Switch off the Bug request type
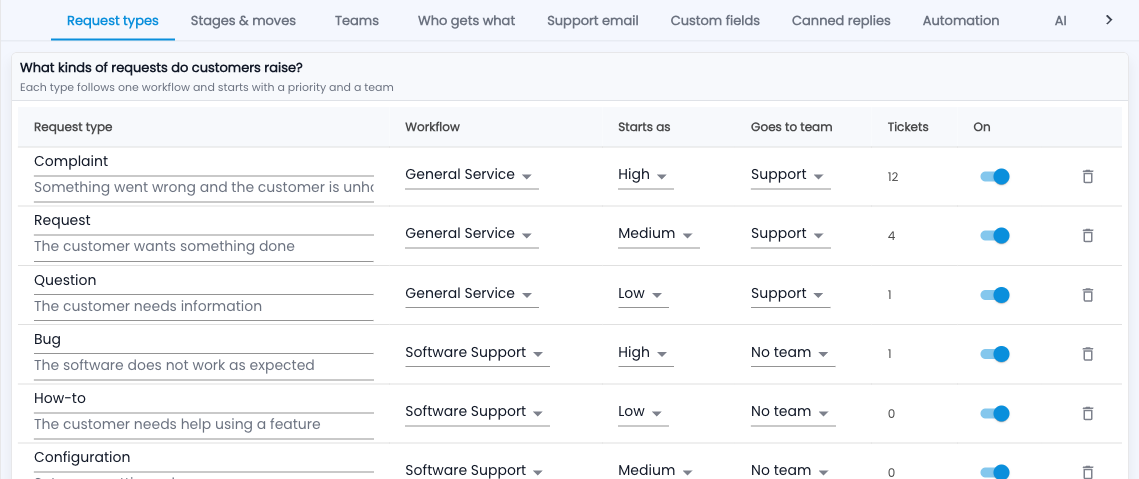Image resolution: width=1139 pixels, height=479 pixels. point(994,354)
